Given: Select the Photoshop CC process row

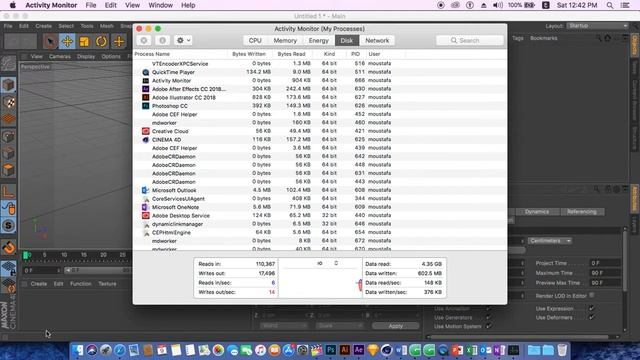Looking at the screenshot, I should (320, 106).
